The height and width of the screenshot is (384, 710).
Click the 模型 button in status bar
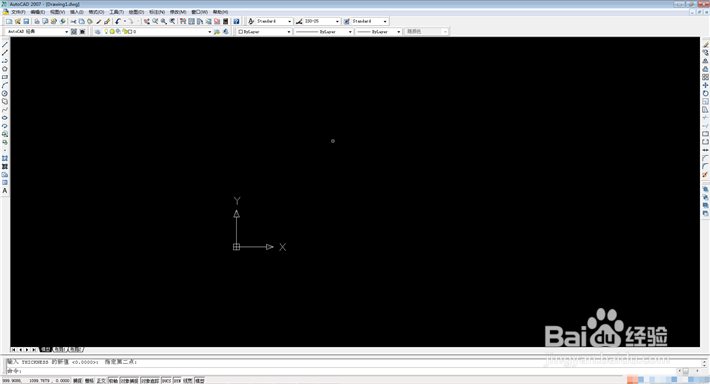(200, 381)
